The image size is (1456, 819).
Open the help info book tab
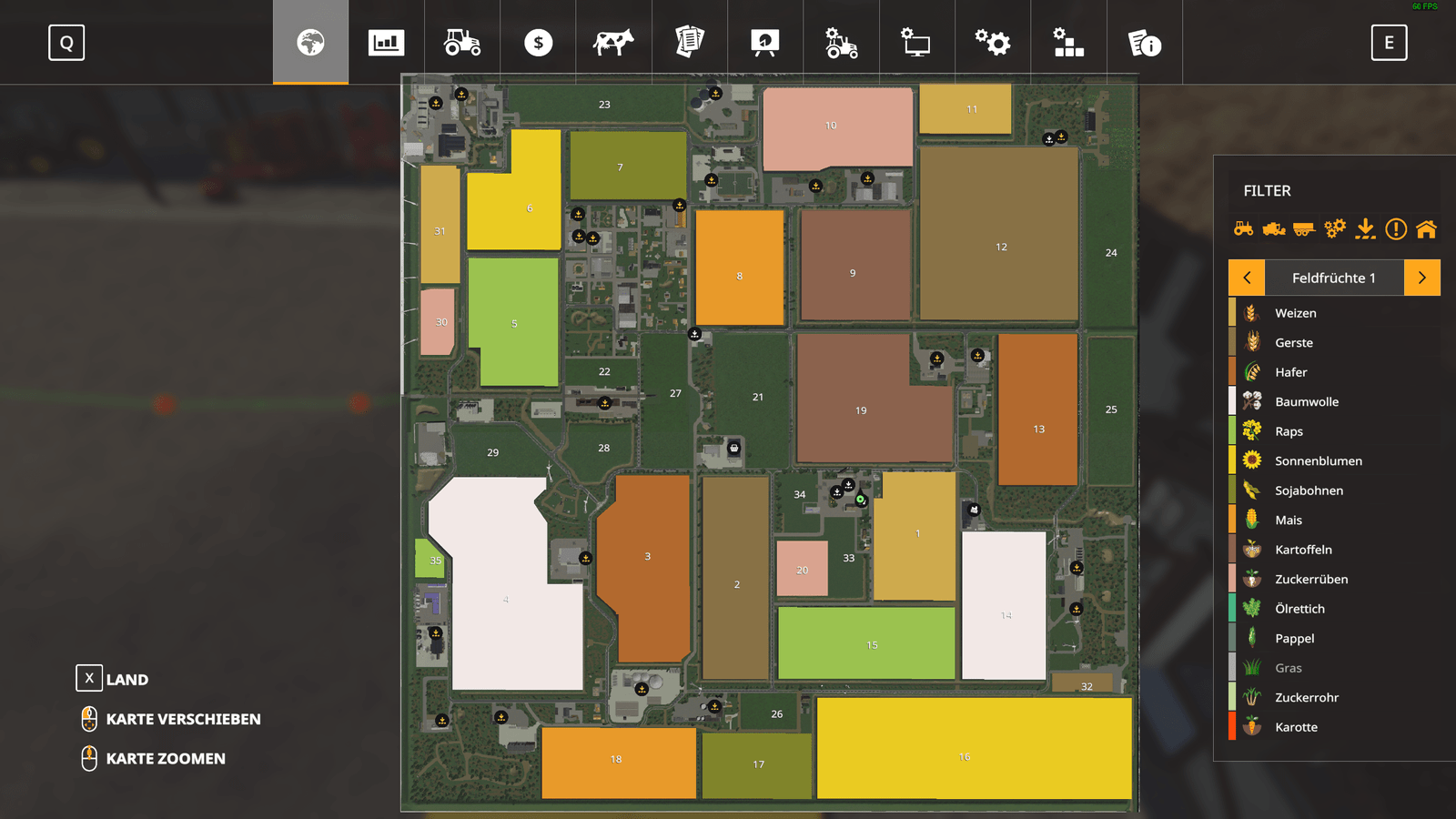[x=1144, y=42]
